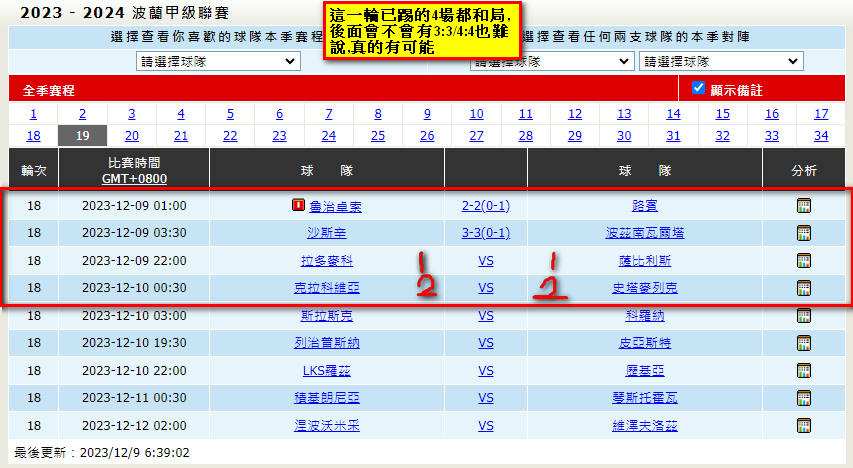The height and width of the screenshot is (468, 853).
Task: Open analysis icon for 斯拉斯克 match
Action: [x=803, y=315]
